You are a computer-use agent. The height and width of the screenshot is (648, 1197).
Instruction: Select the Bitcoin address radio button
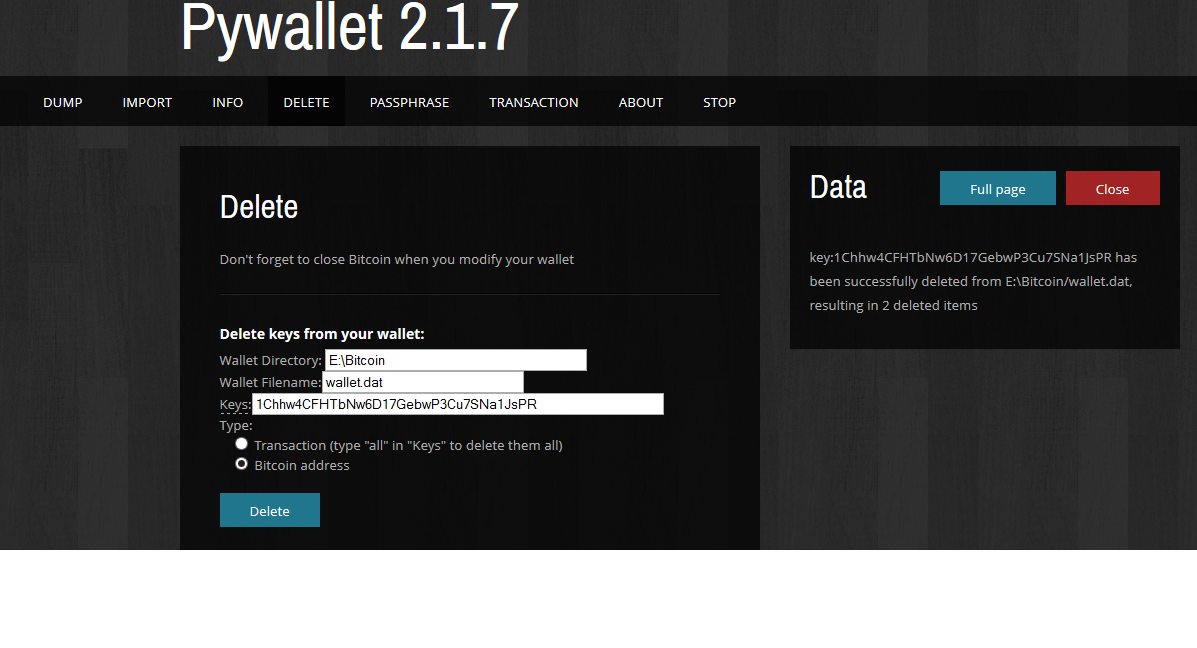click(241, 464)
